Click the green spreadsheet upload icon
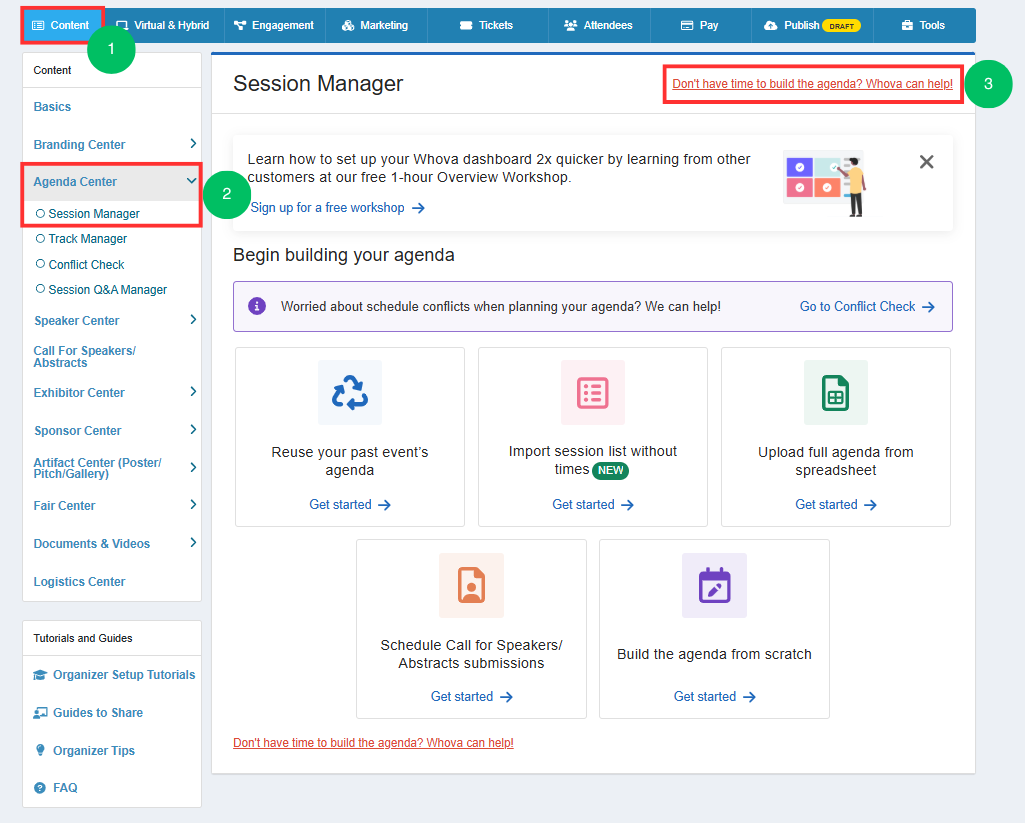The width and height of the screenshot is (1025, 823). click(x=835, y=393)
